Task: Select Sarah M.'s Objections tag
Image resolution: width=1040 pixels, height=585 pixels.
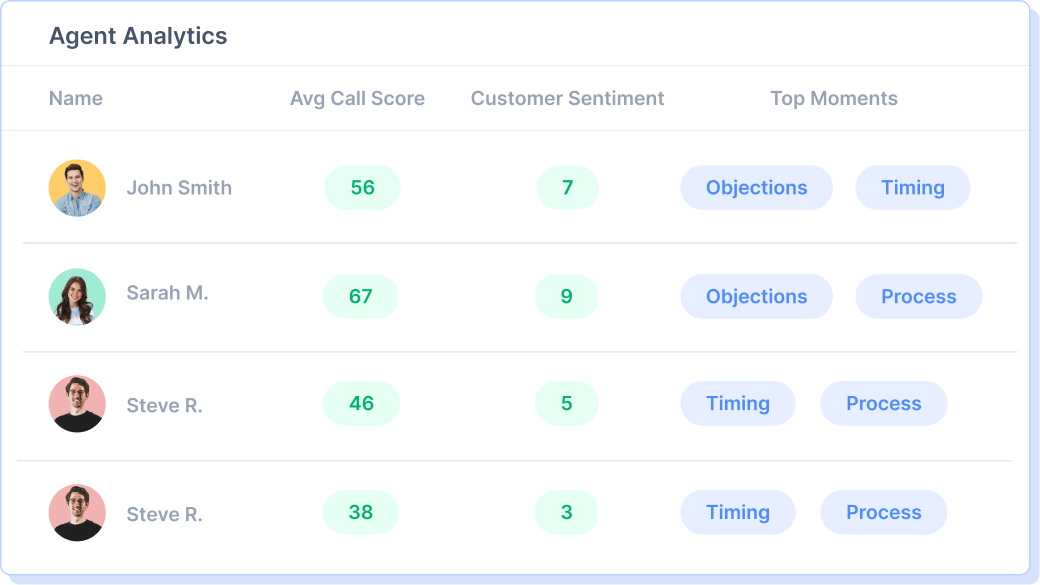Action: 757,296
